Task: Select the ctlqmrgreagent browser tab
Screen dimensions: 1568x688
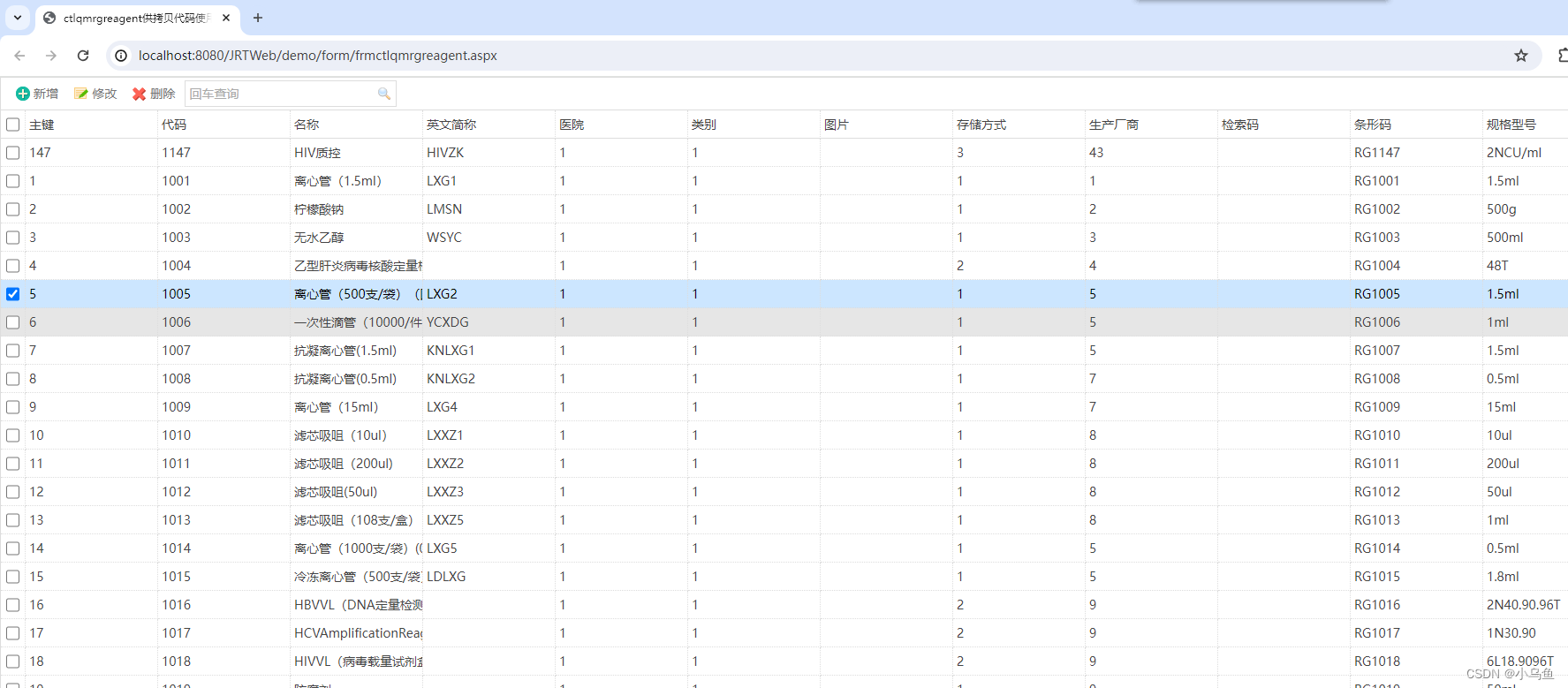Action: click(x=137, y=18)
